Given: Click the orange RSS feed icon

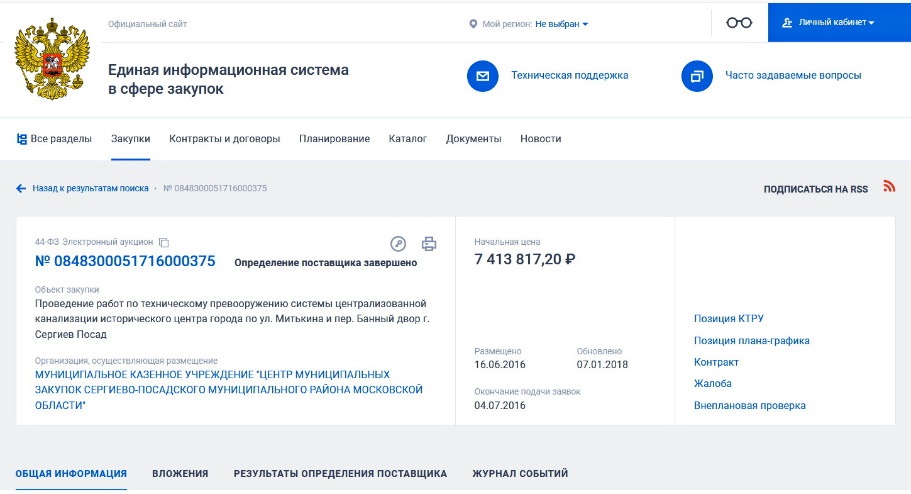Looking at the screenshot, I should (x=889, y=186).
